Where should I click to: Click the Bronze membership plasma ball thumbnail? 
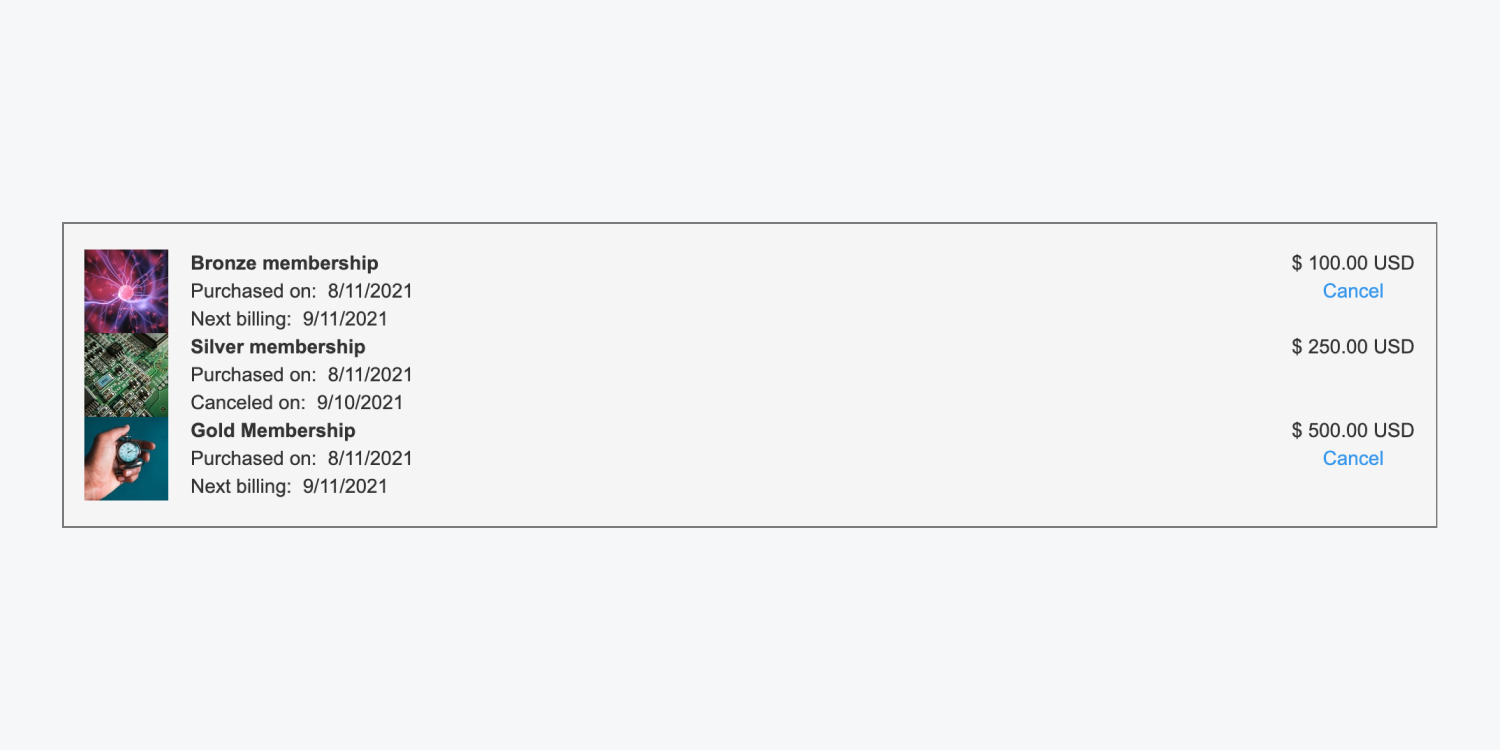click(126, 291)
